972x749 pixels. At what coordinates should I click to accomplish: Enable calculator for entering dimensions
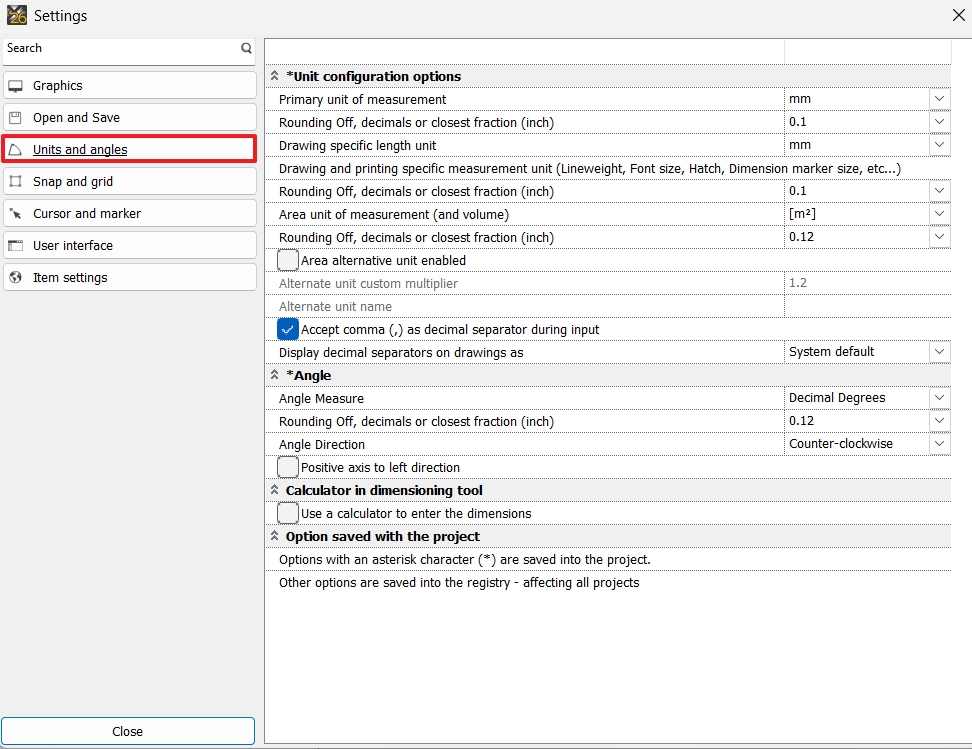tap(288, 513)
